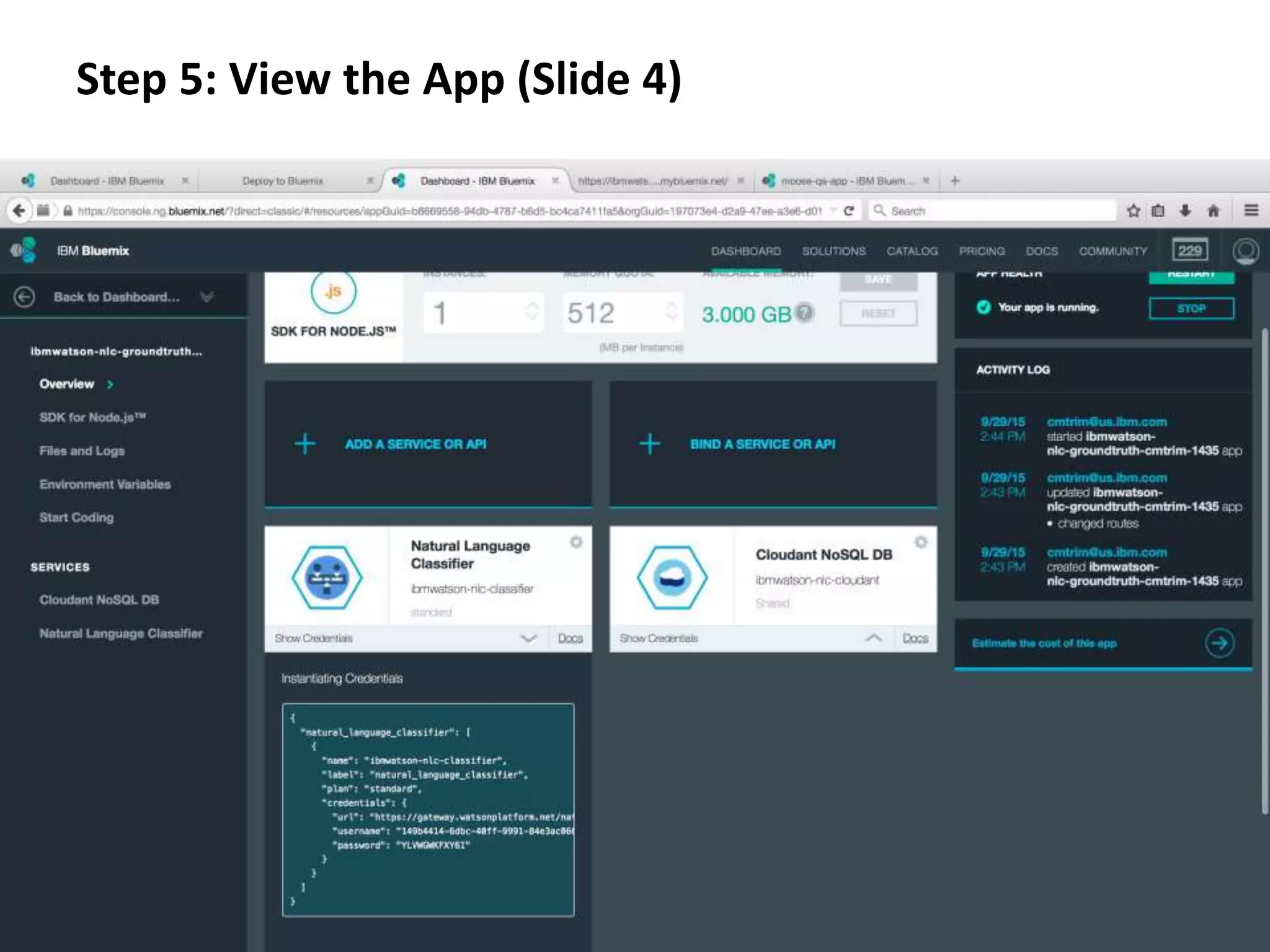The image size is (1270, 952).
Task: Open the PRICING navigation item
Action: tap(982, 251)
